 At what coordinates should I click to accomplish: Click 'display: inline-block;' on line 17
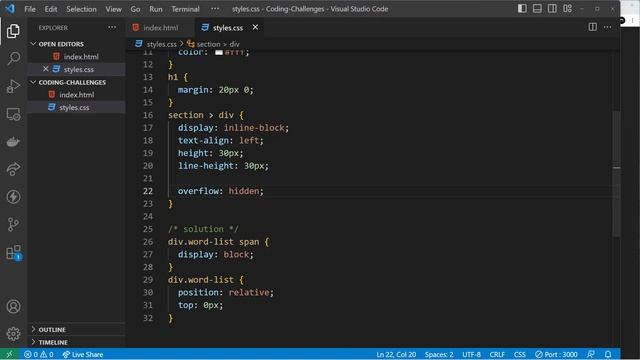(233, 127)
